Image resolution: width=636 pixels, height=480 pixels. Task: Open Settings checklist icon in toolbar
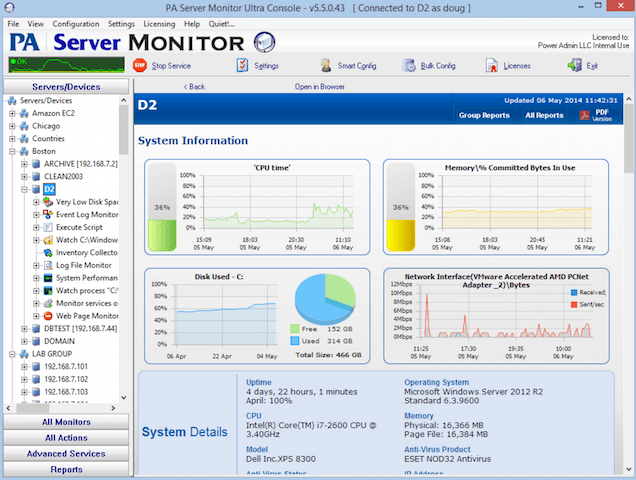click(242, 65)
